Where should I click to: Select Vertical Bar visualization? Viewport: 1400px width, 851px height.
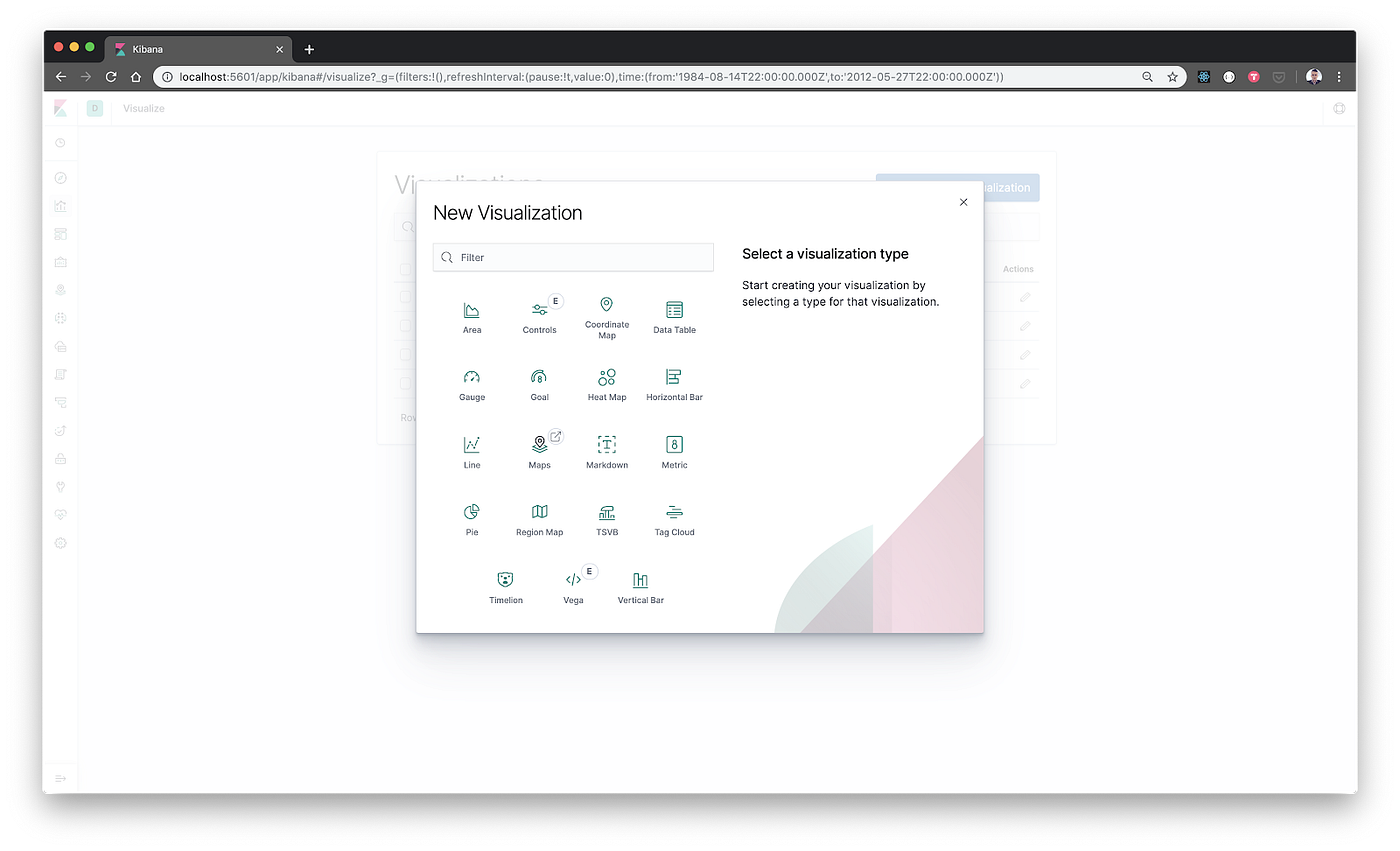641,587
